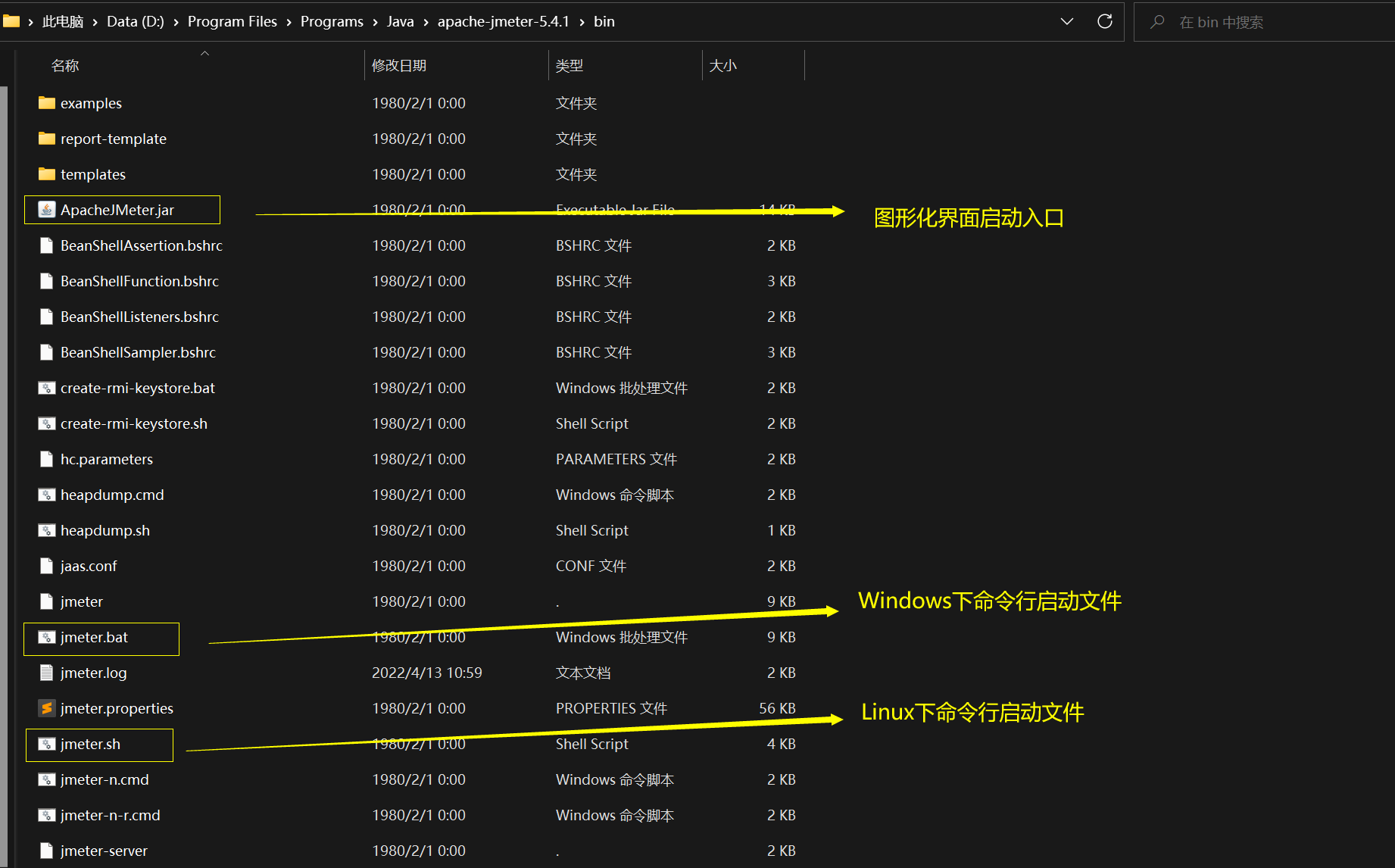Click the templates folder icon

[x=47, y=174]
